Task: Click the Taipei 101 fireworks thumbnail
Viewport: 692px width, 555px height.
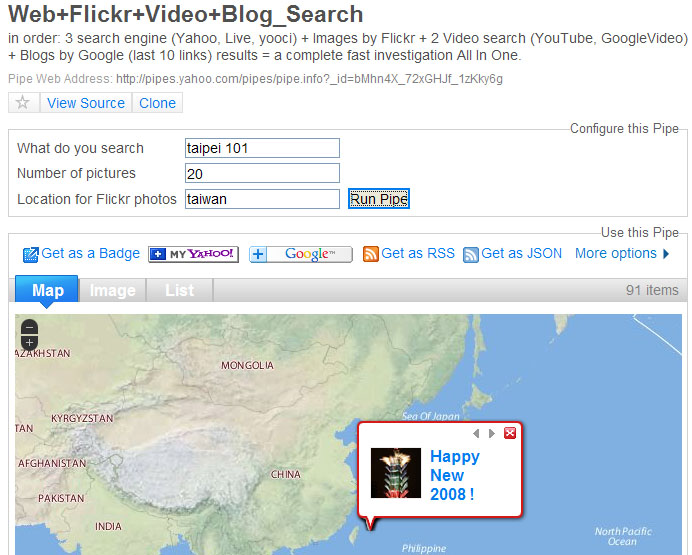Action: [396, 473]
